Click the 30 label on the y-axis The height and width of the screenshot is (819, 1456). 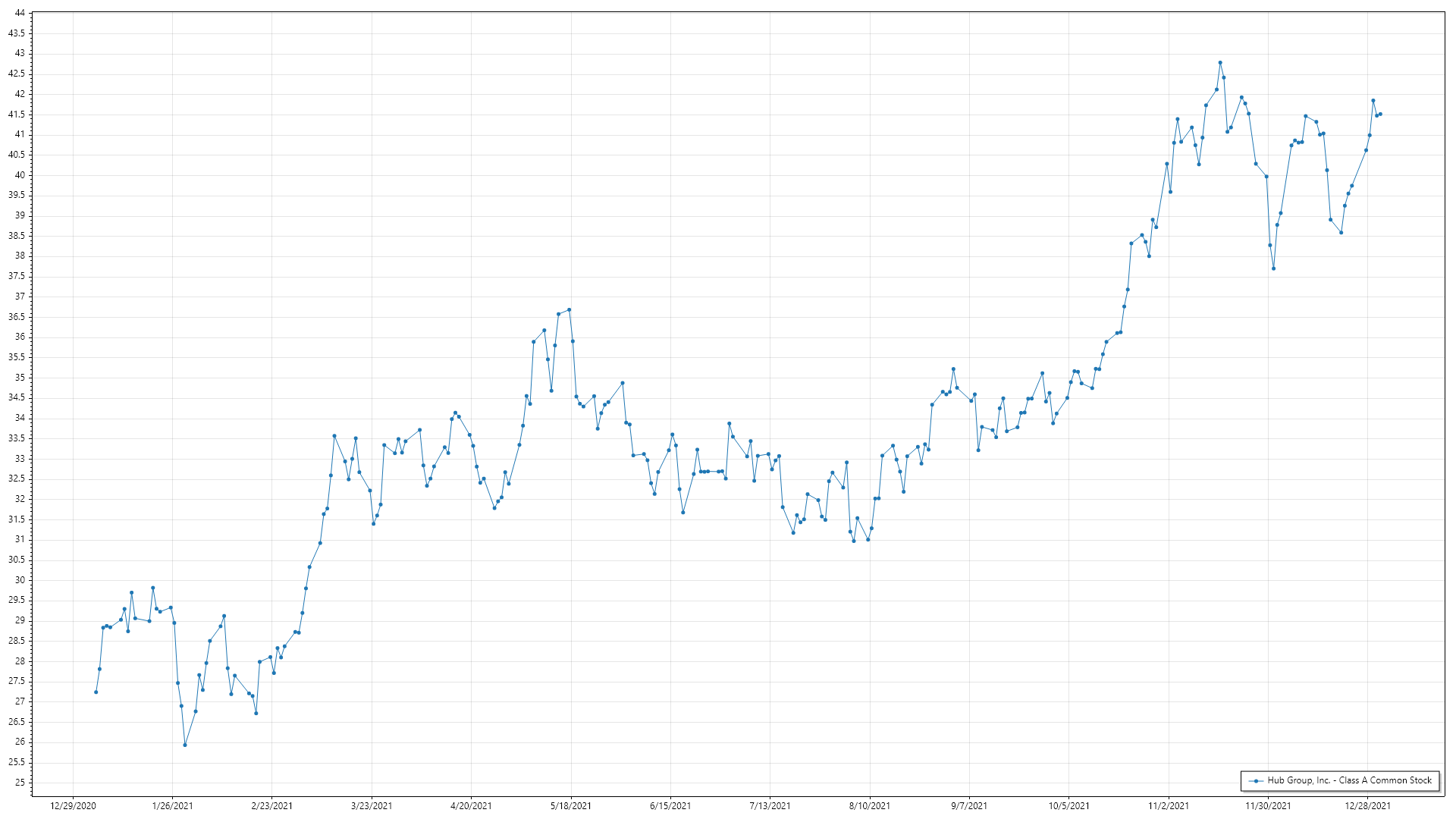point(19,580)
